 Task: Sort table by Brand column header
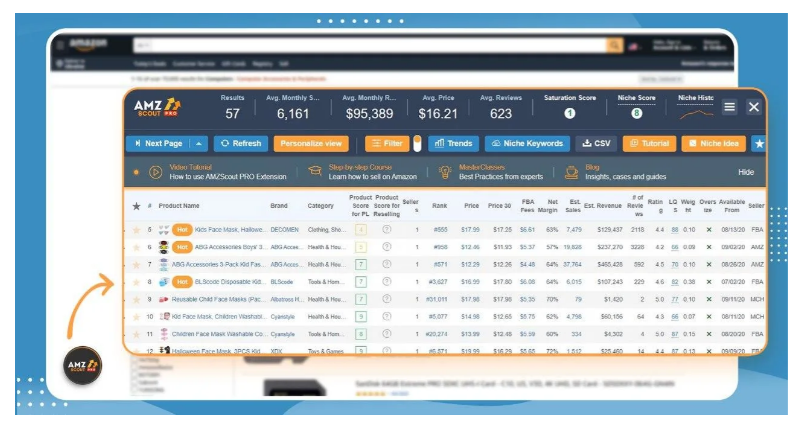pyautogui.click(x=279, y=206)
